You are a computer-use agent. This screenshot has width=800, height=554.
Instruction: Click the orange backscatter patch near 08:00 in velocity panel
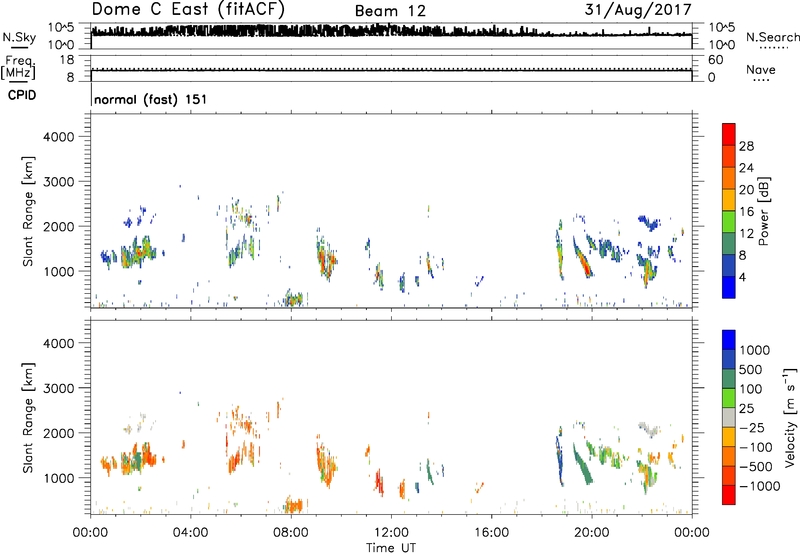pos(294,505)
